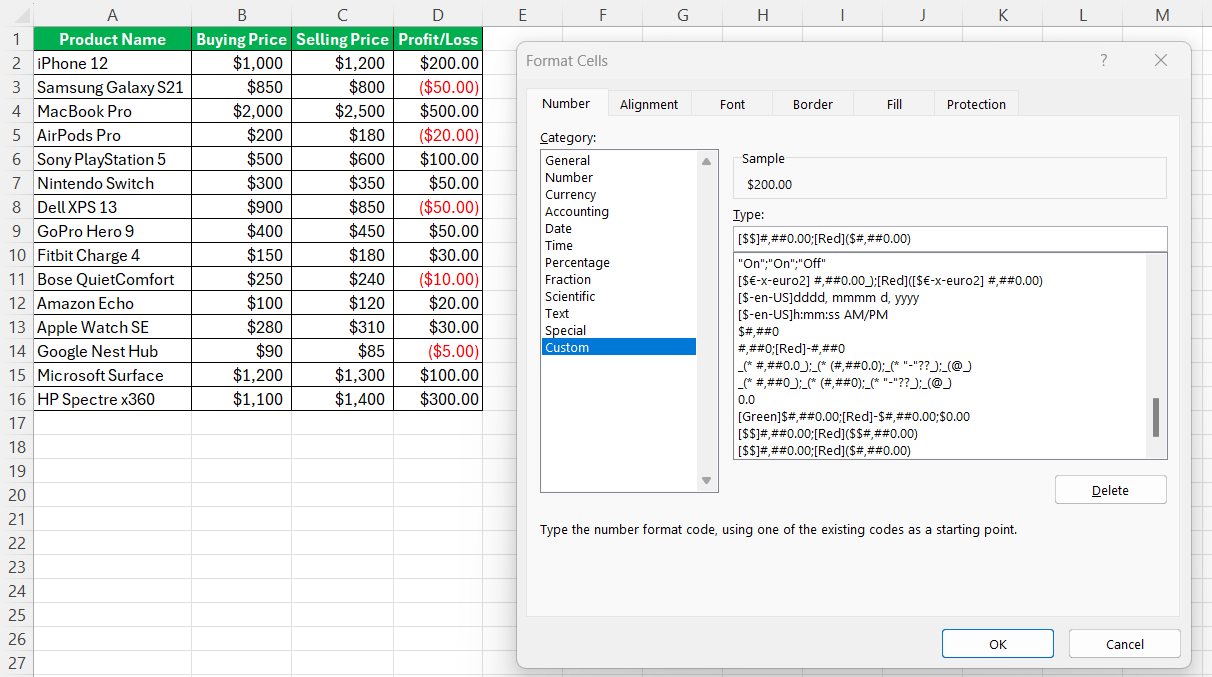Screen dimensions: 1212x677
Task: Select General in the Category list
Action: [618, 160]
